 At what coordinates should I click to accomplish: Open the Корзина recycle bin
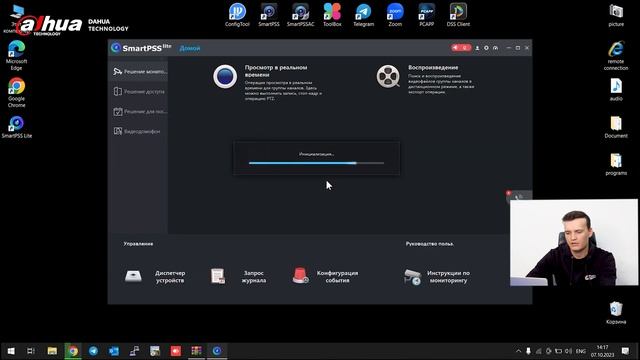[616, 313]
